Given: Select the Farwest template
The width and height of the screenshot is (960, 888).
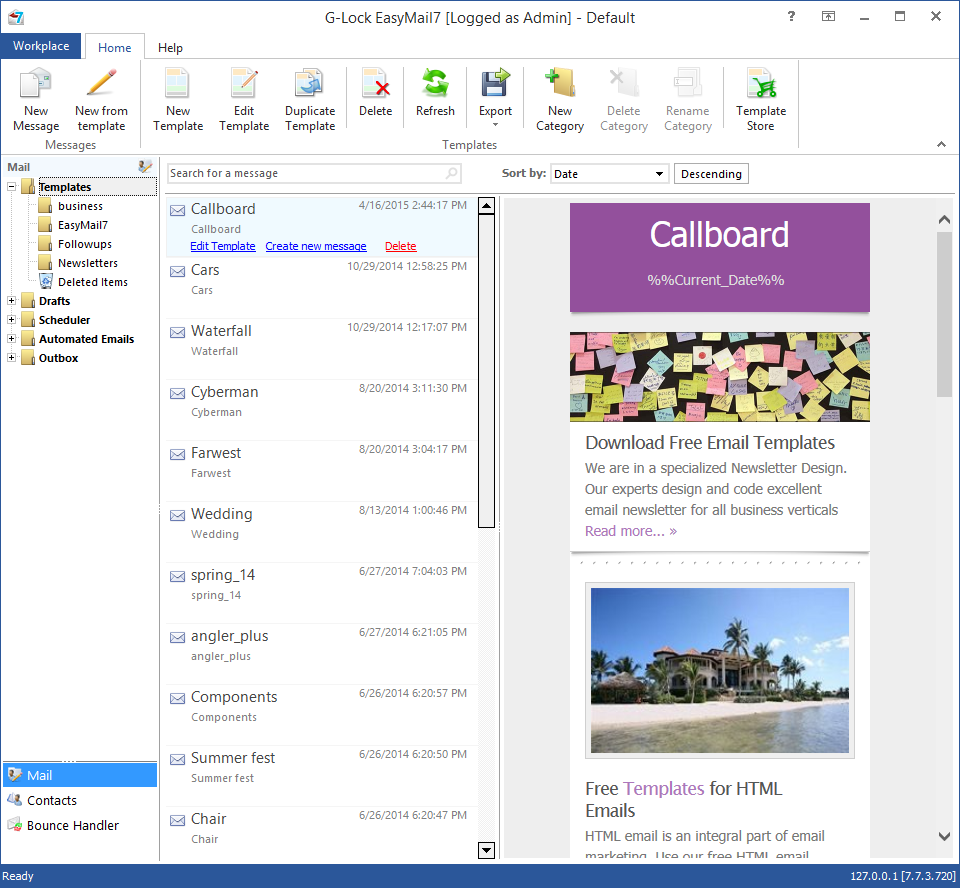Looking at the screenshot, I should (x=321, y=471).
